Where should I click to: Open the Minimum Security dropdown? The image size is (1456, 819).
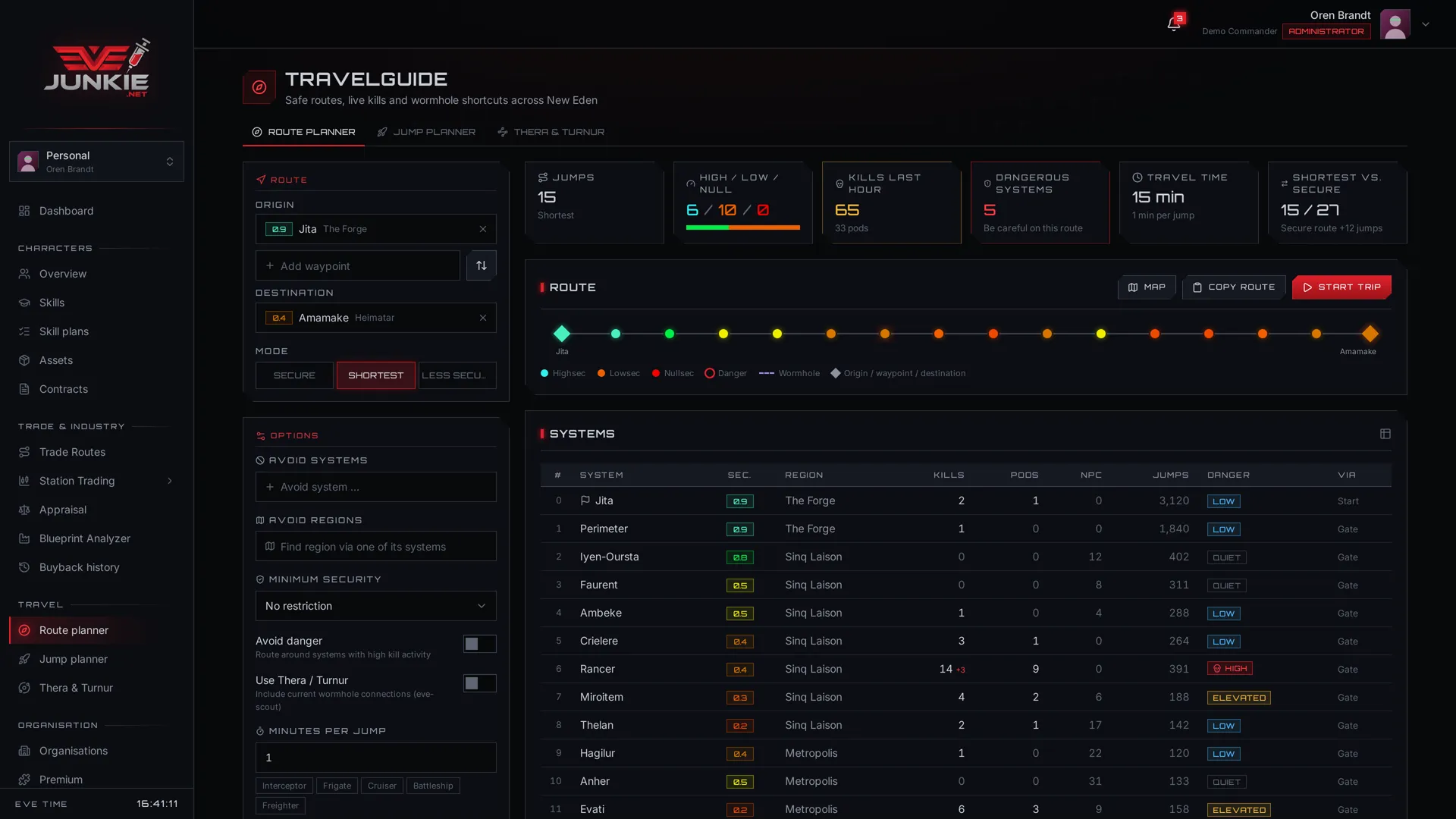[376, 606]
